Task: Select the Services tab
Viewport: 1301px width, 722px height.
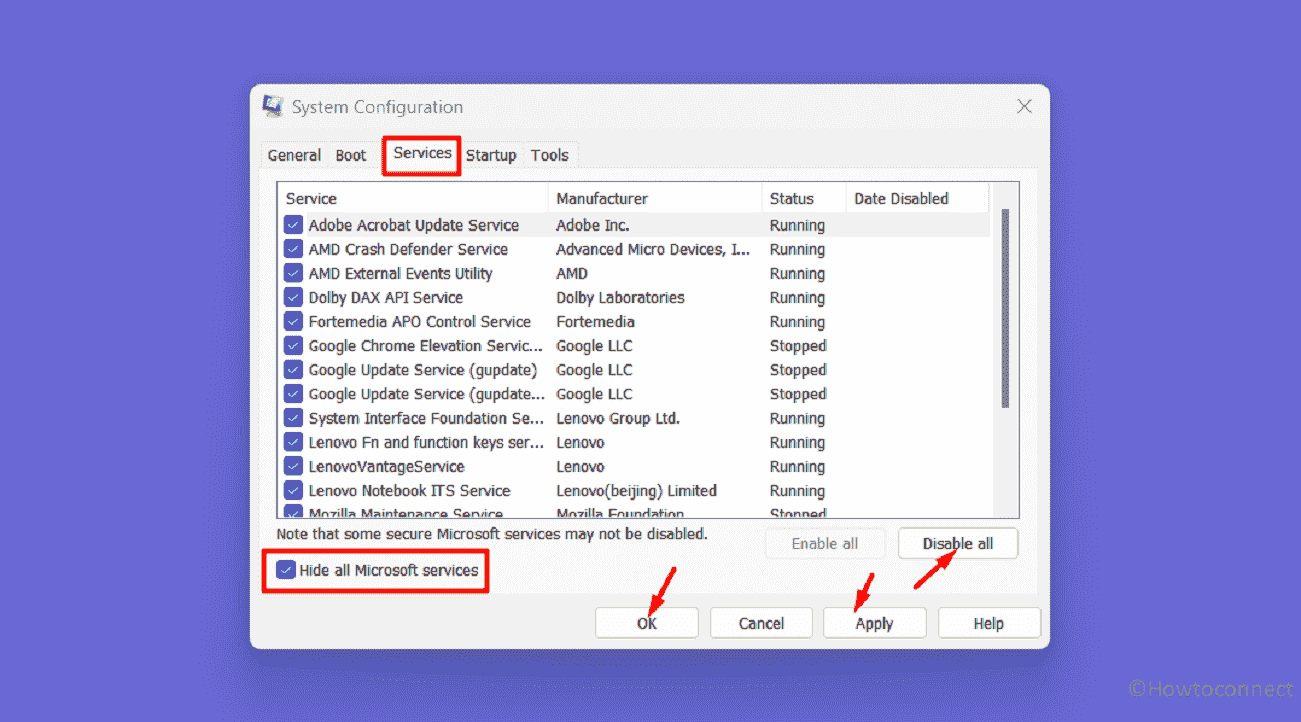Action: 422,153
